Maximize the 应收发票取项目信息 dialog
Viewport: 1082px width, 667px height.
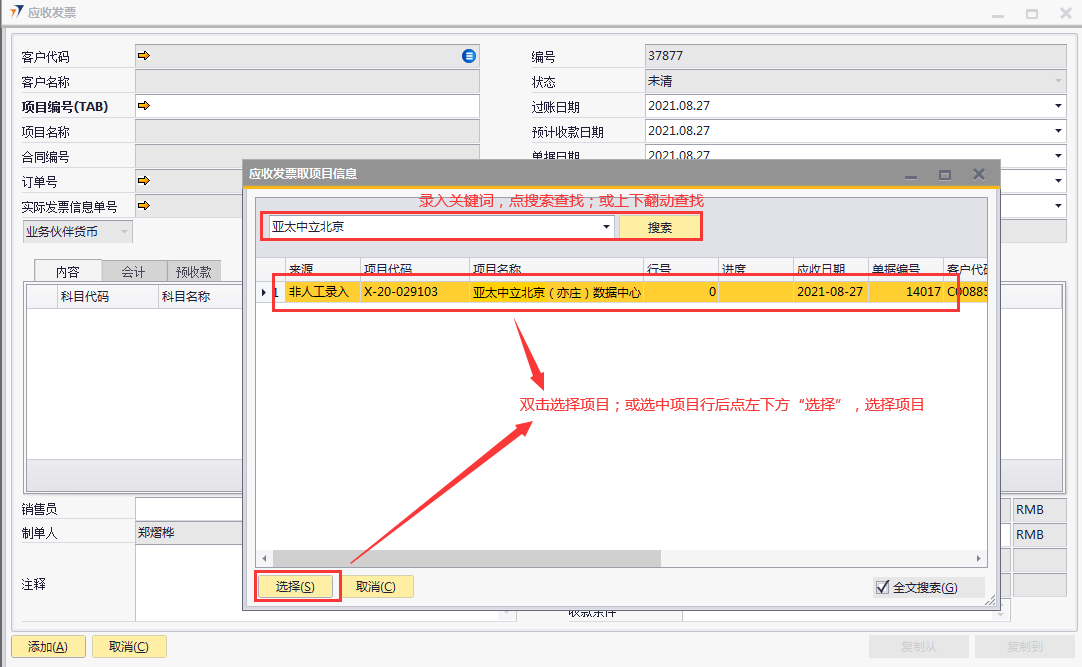pos(944,174)
